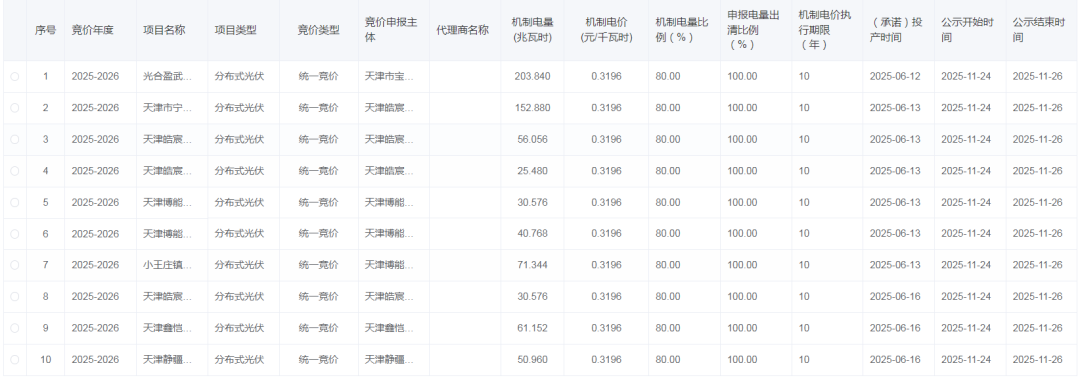Click the 152.880 value in row 2
Viewport: 1080px width, 382px height.
[533, 108]
